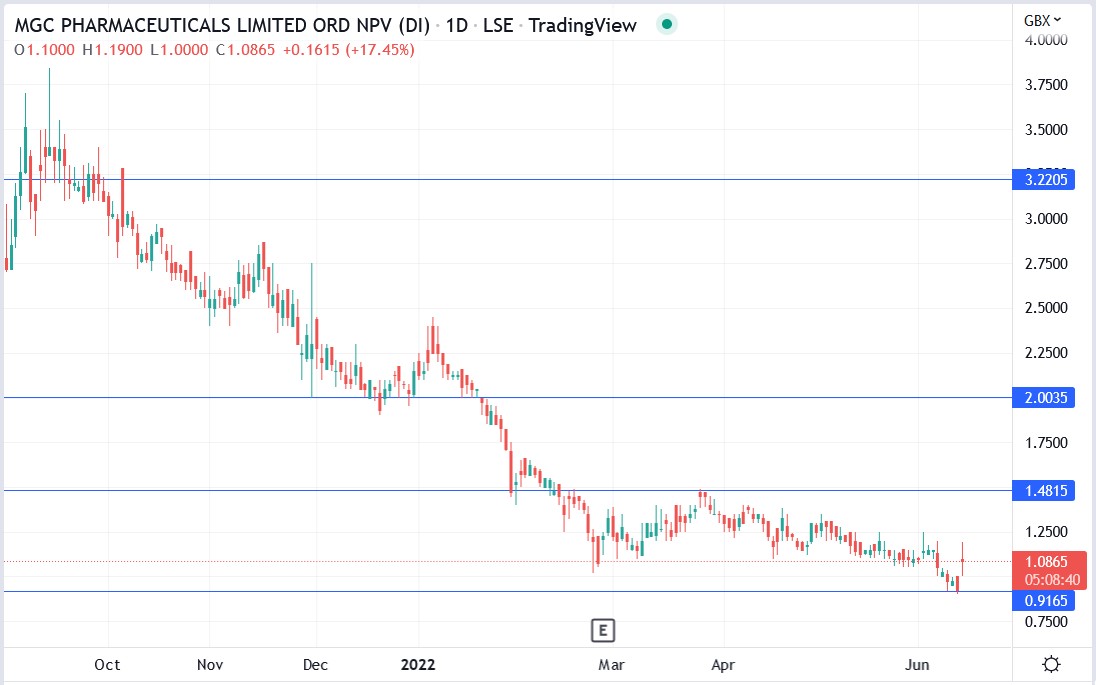Viewport: 1096px width, 685px height.
Task: Click the 4.0000 price scale label
Action: 1046,40
